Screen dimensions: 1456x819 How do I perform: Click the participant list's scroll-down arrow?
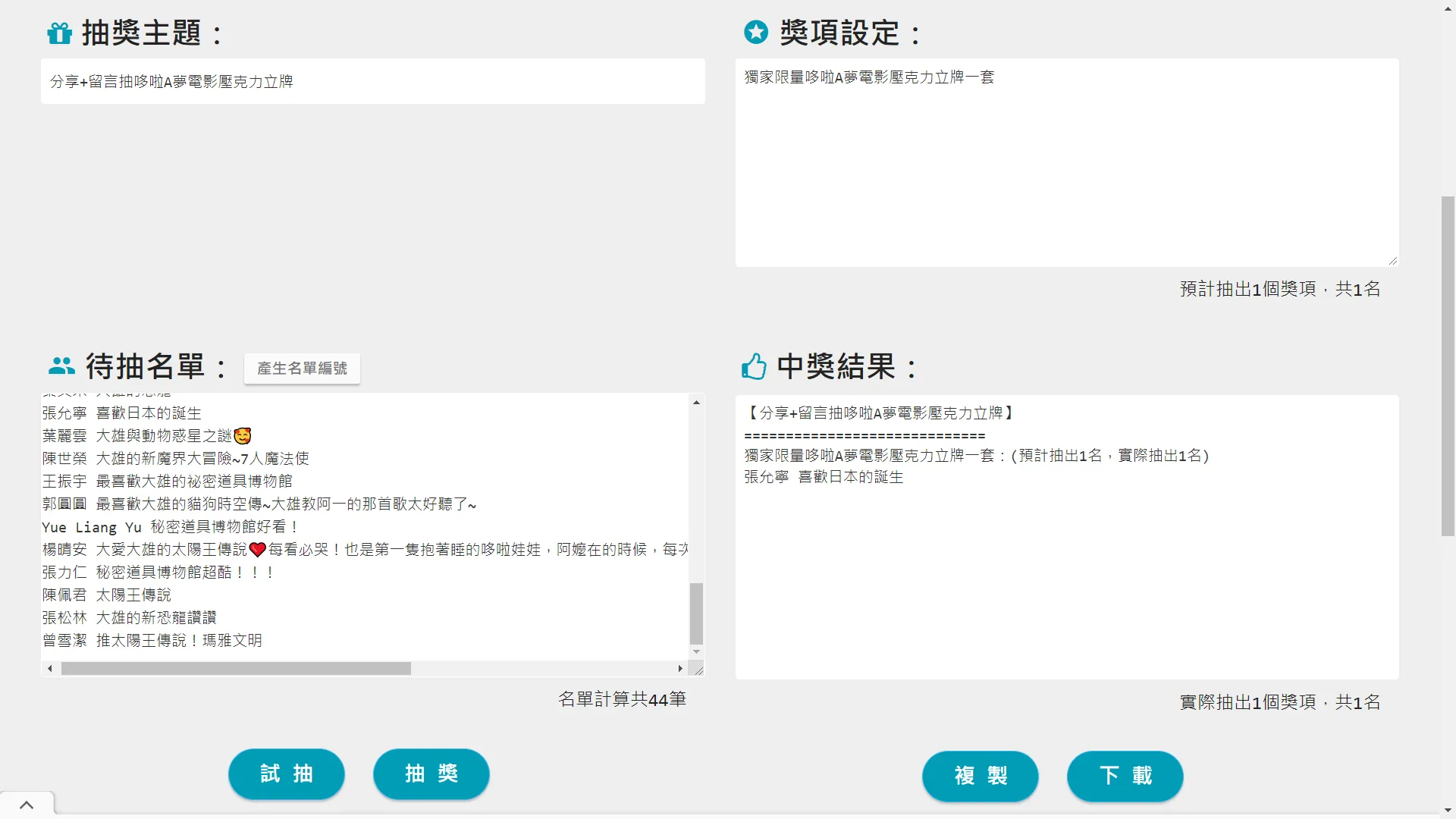[x=696, y=652]
